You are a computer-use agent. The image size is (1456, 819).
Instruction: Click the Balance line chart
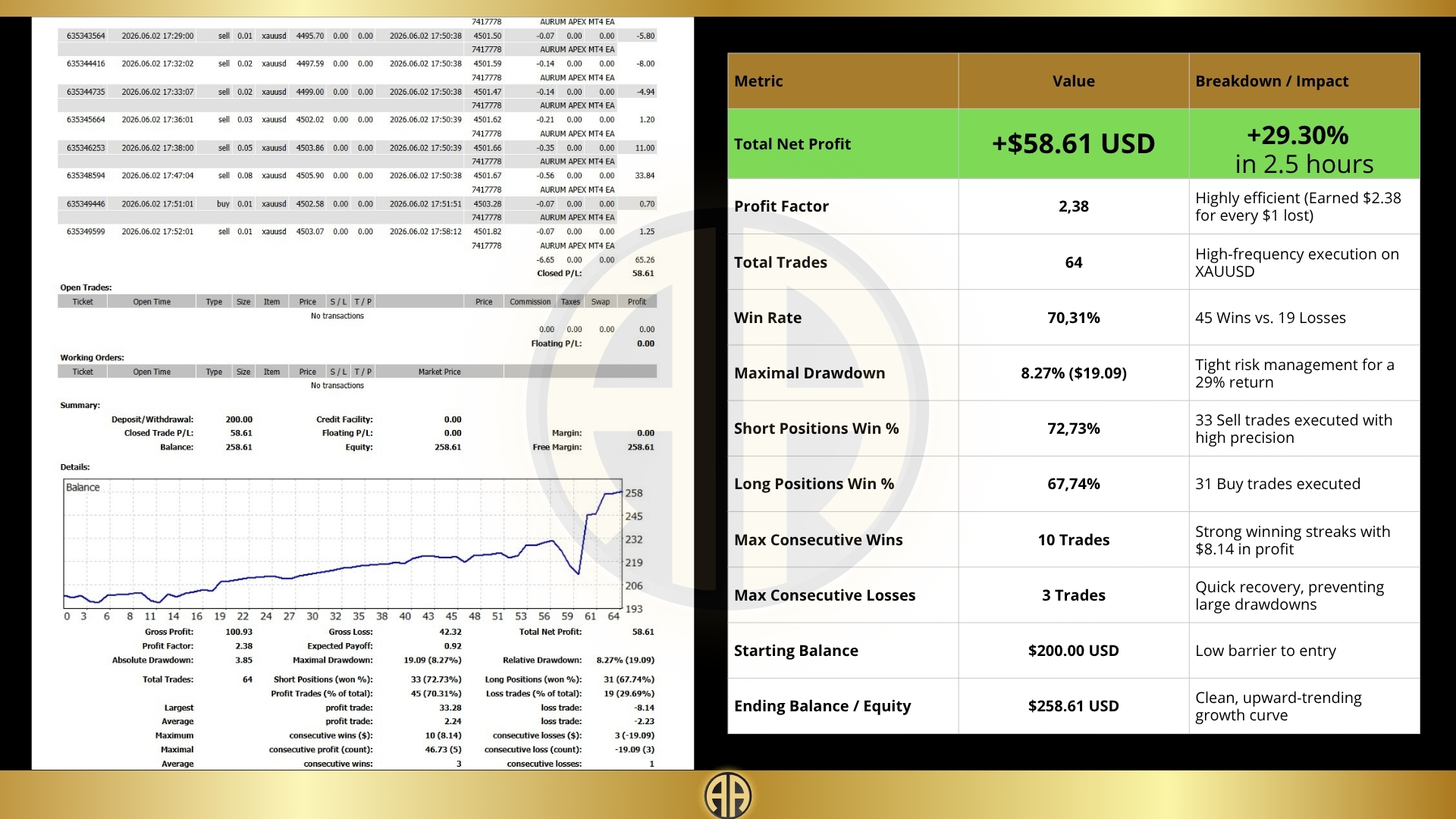(343, 544)
